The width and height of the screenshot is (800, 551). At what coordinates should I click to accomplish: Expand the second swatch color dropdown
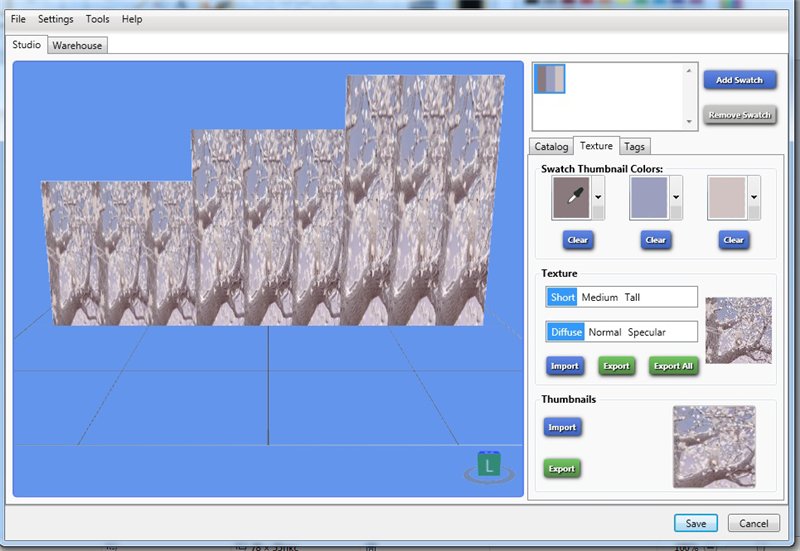click(676, 198)
